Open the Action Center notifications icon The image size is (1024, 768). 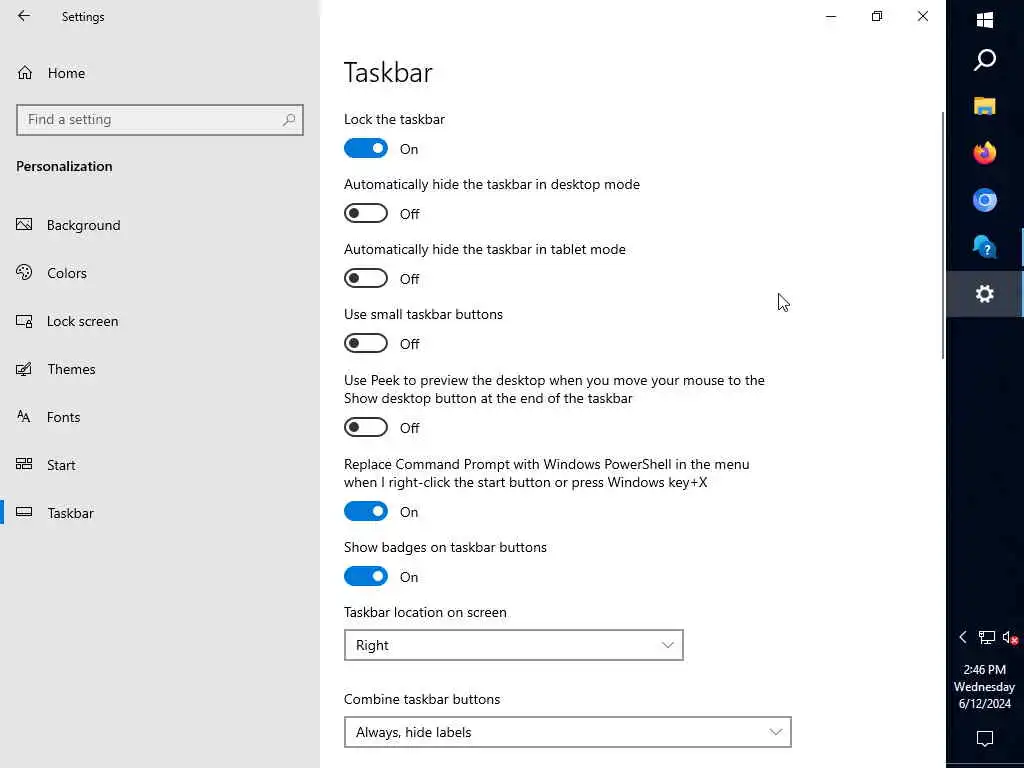click(985, 739)
